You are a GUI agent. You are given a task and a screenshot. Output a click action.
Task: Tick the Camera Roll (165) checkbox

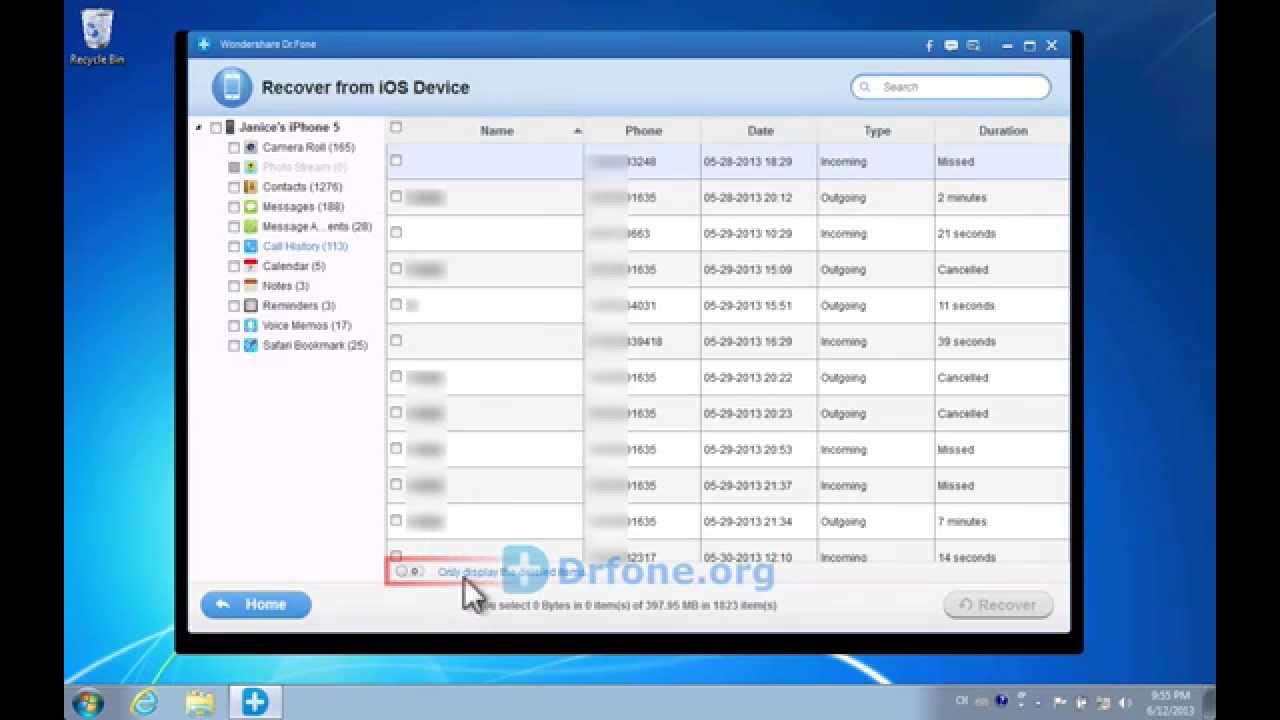234,148
